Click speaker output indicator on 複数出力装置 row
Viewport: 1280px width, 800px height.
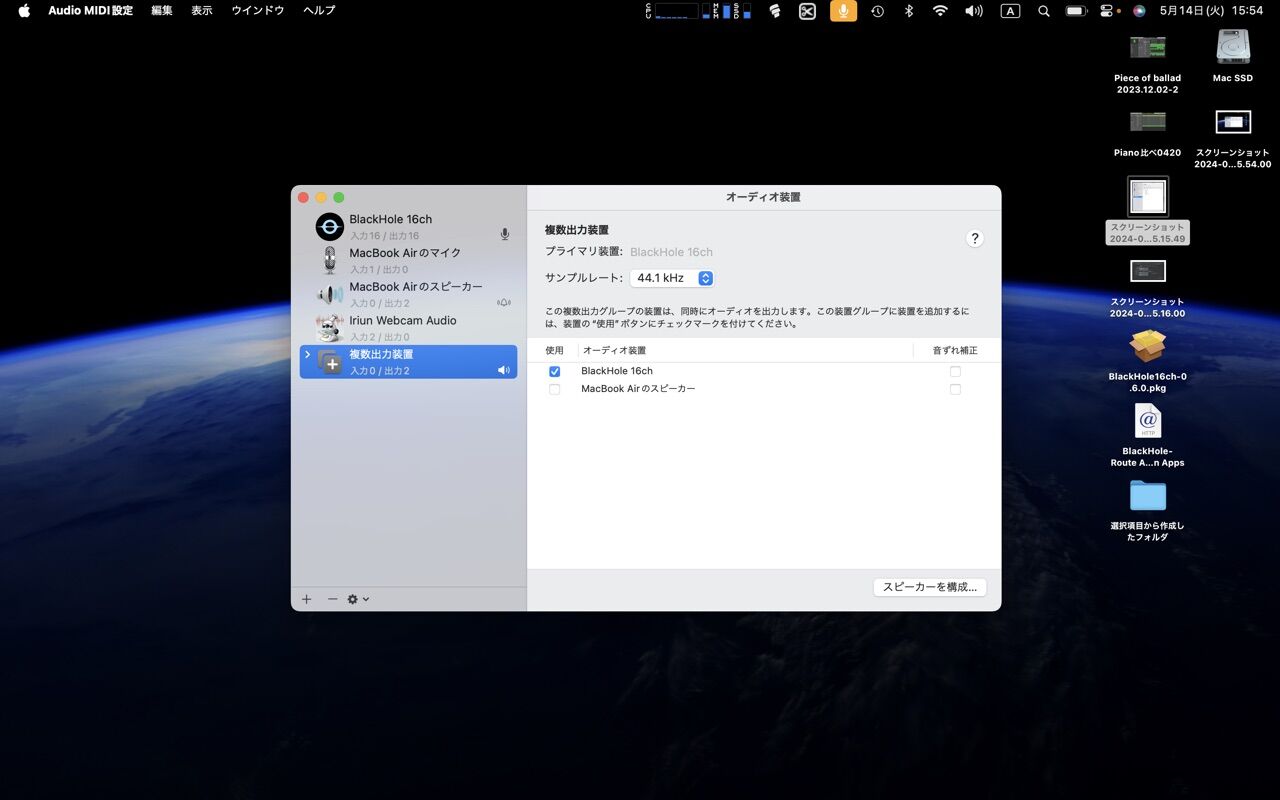(x=504, y=370)
